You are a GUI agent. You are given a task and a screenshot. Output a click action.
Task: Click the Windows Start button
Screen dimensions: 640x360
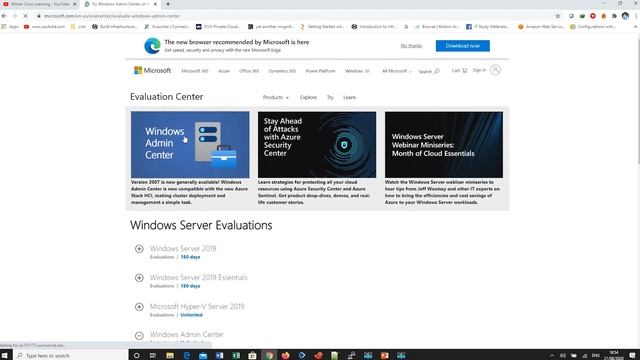pyautogui.click(x=5, y=356)
